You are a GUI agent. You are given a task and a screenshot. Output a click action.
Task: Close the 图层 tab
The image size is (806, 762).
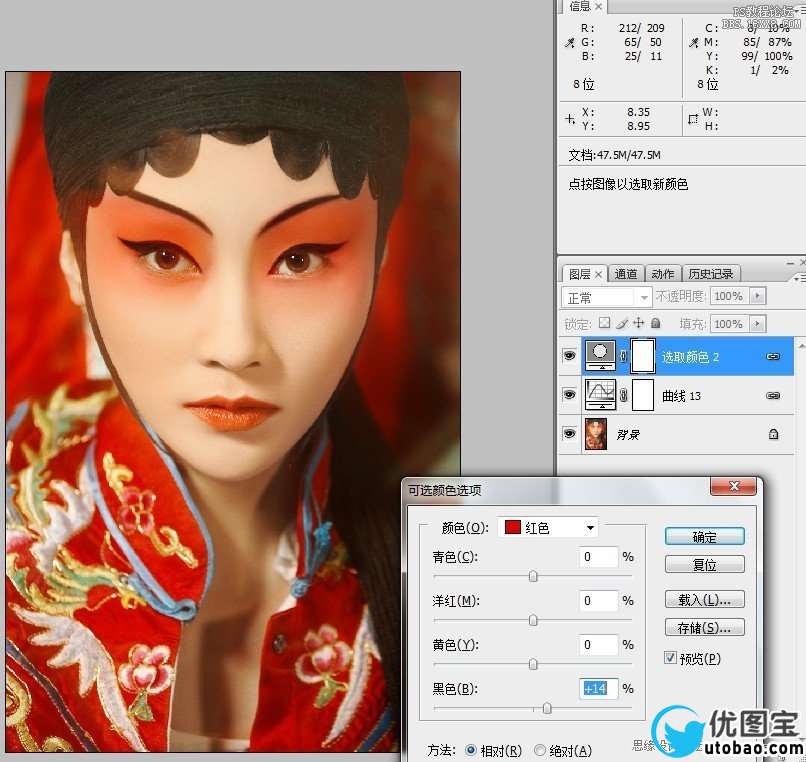598,275
